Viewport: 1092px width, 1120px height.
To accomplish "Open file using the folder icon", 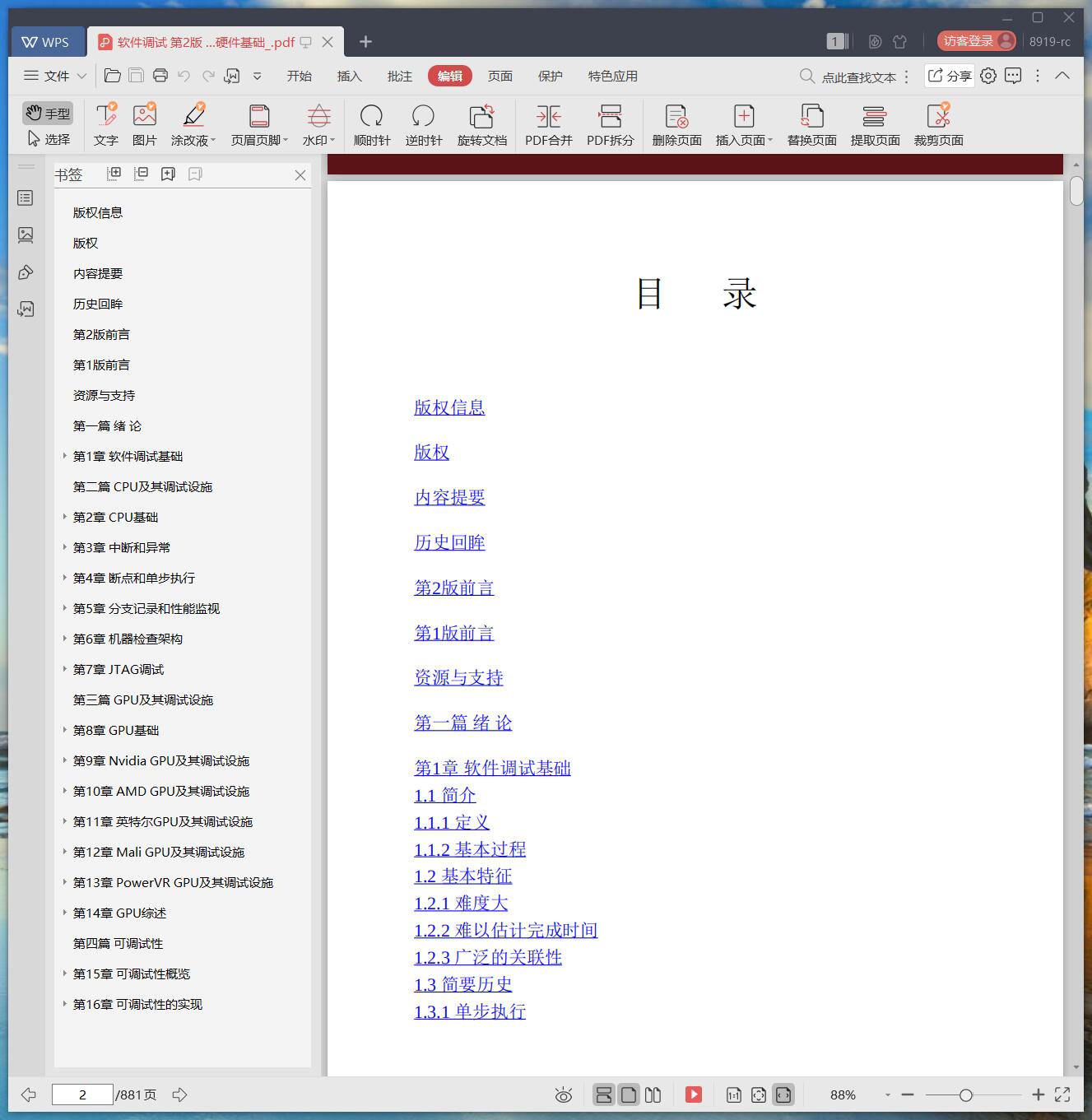I will [x=113, y=76].
